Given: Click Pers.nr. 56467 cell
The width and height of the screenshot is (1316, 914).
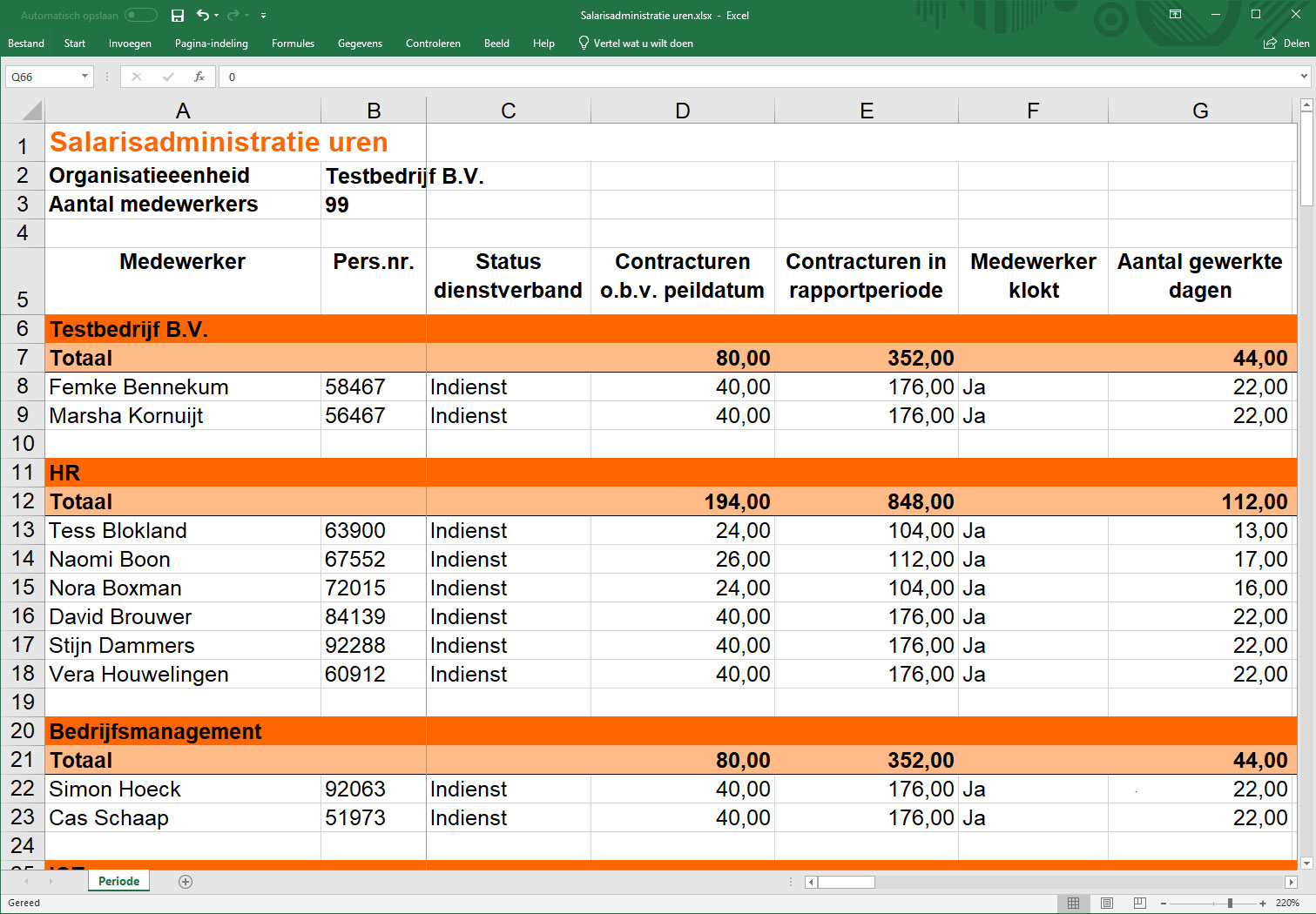Looking at the screenshot, I should (x=374, y=415).
